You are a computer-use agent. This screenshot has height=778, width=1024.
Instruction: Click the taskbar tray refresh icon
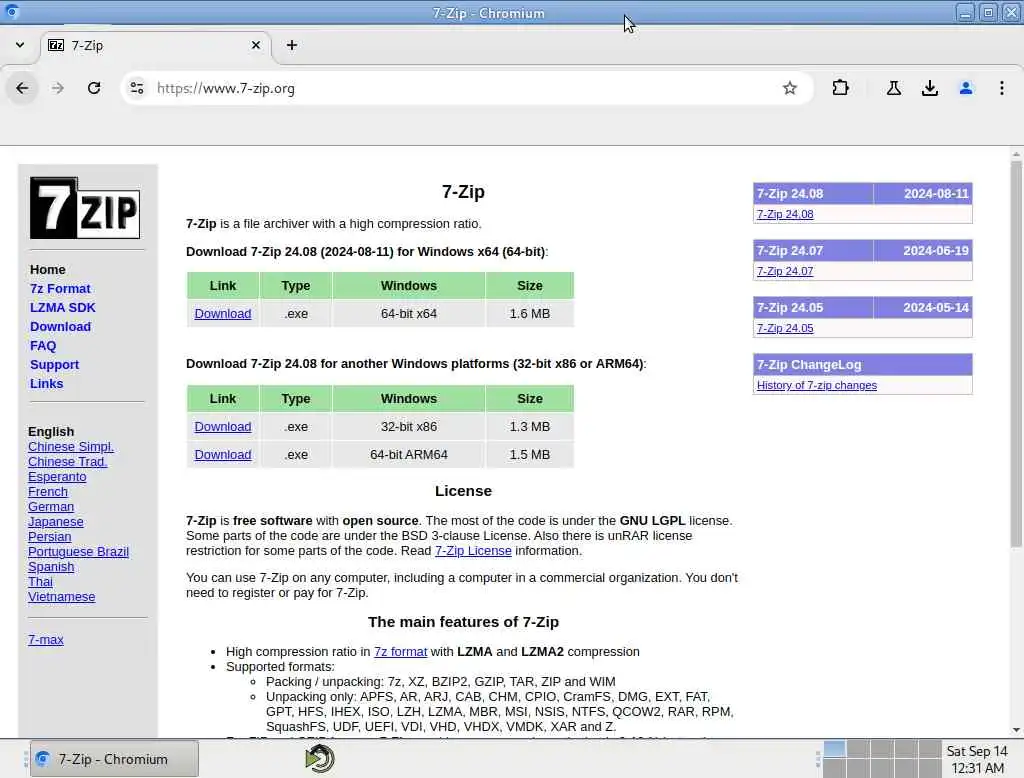coord(319,759)
